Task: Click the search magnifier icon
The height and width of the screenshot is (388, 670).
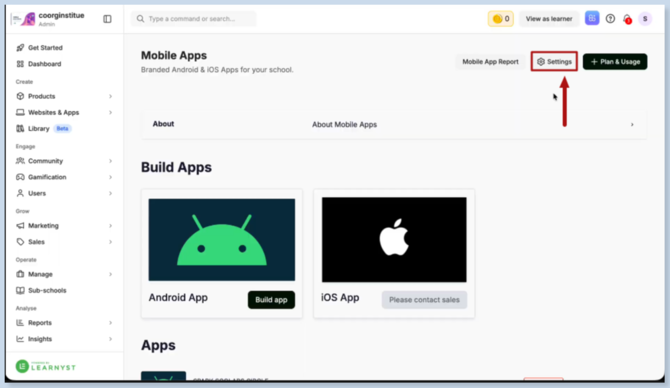Action: pyautogui.click(x=140, y=19)
